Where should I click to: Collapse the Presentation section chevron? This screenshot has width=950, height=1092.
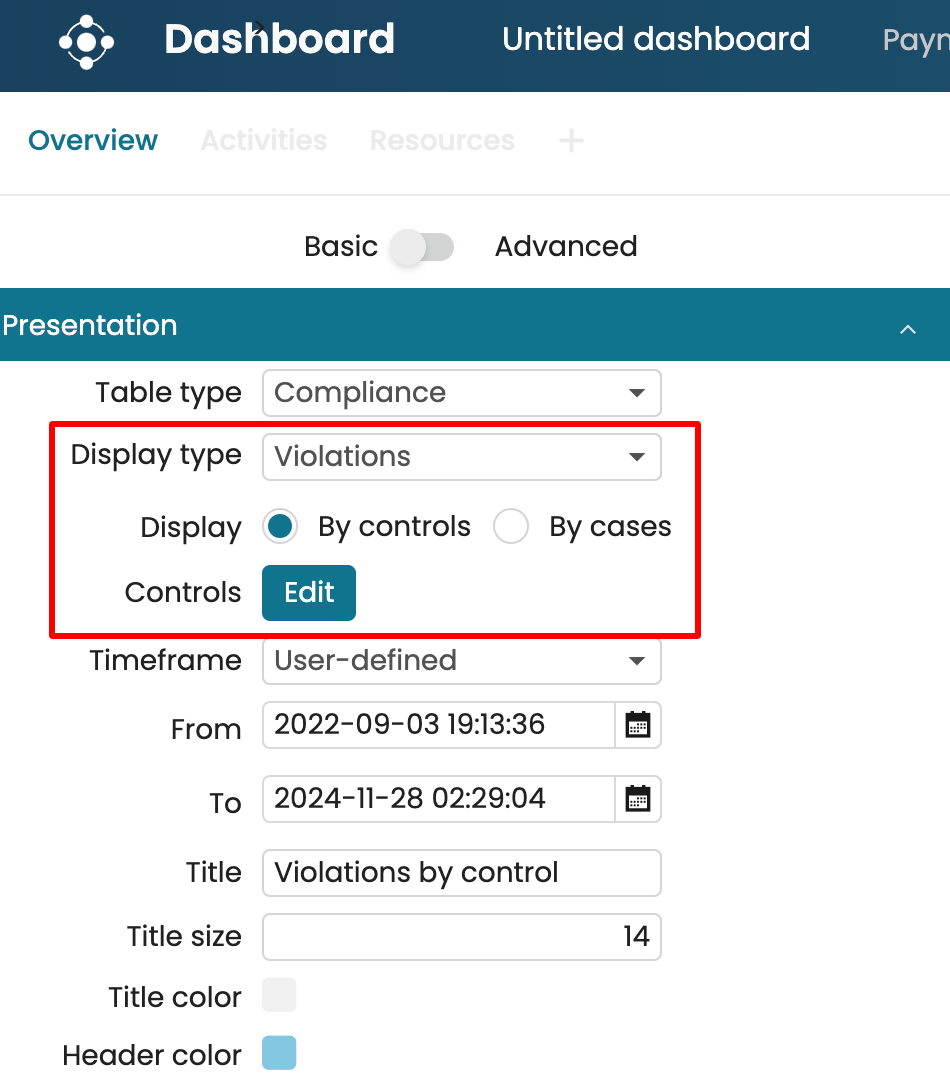(x=908, y=328)
